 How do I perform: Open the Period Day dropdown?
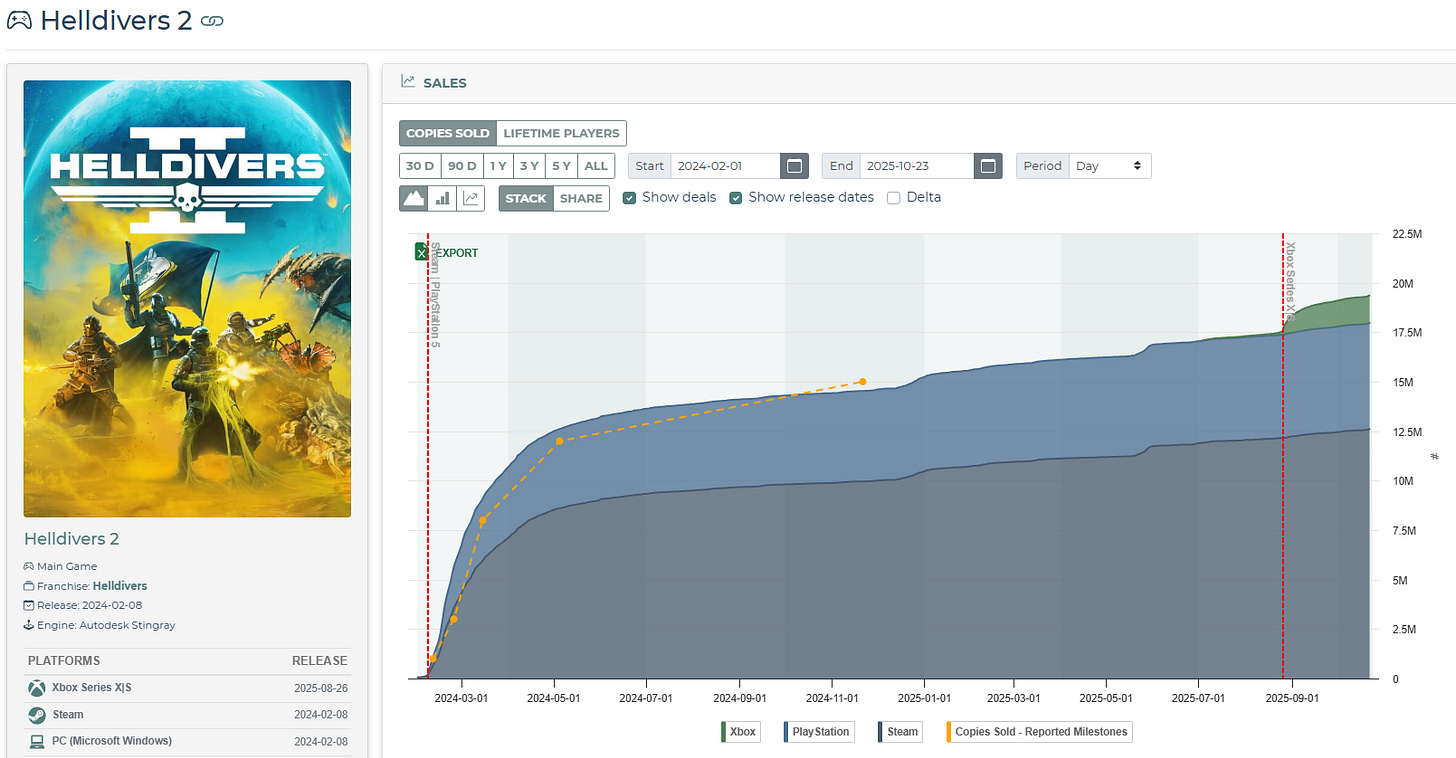(1110, 166)
